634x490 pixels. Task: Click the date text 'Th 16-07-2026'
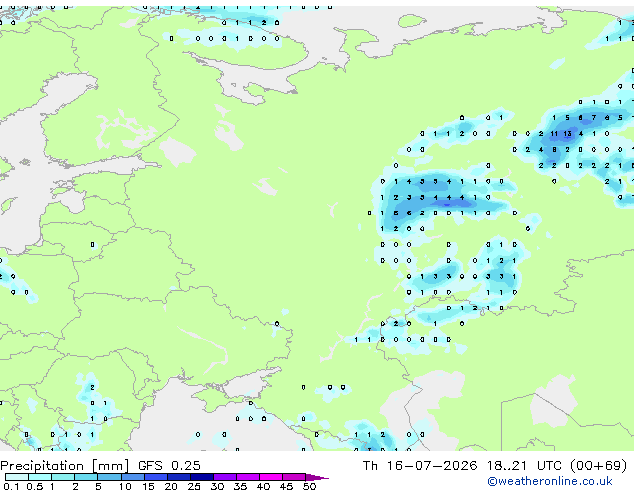[x=420, y=466]
